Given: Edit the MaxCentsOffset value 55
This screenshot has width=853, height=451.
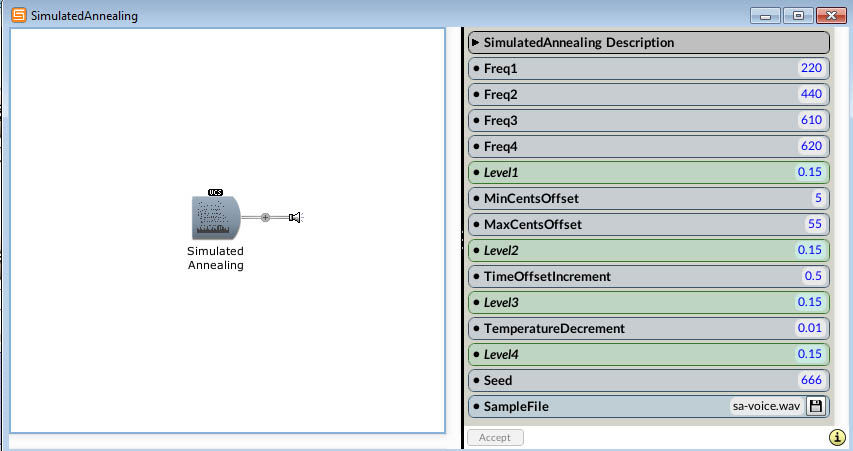Looking at the screenshot, I should click(814, 224).
